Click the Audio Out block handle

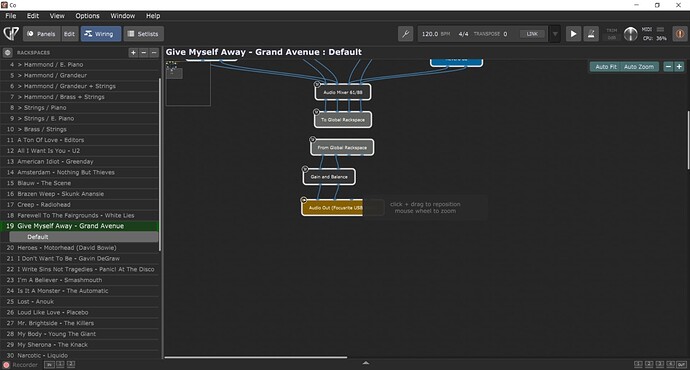[304, 200]
